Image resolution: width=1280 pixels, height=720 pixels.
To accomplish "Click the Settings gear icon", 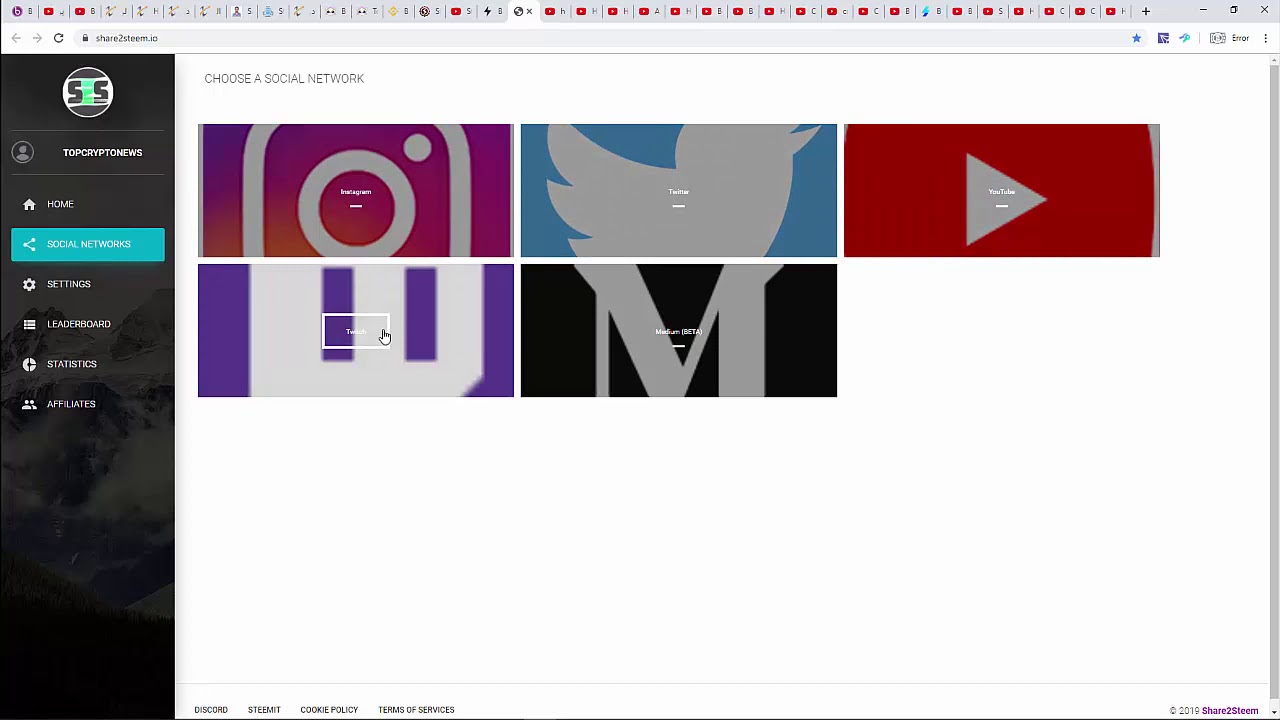I will click(x=29, y=284).
